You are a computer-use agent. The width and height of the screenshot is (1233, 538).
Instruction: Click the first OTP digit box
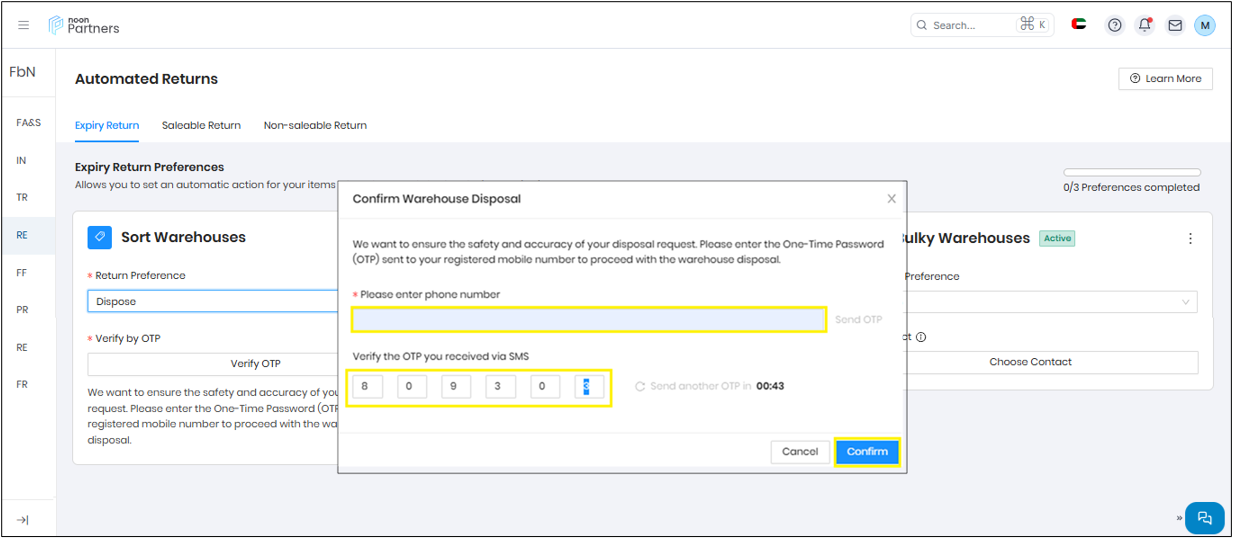[368, 386]
